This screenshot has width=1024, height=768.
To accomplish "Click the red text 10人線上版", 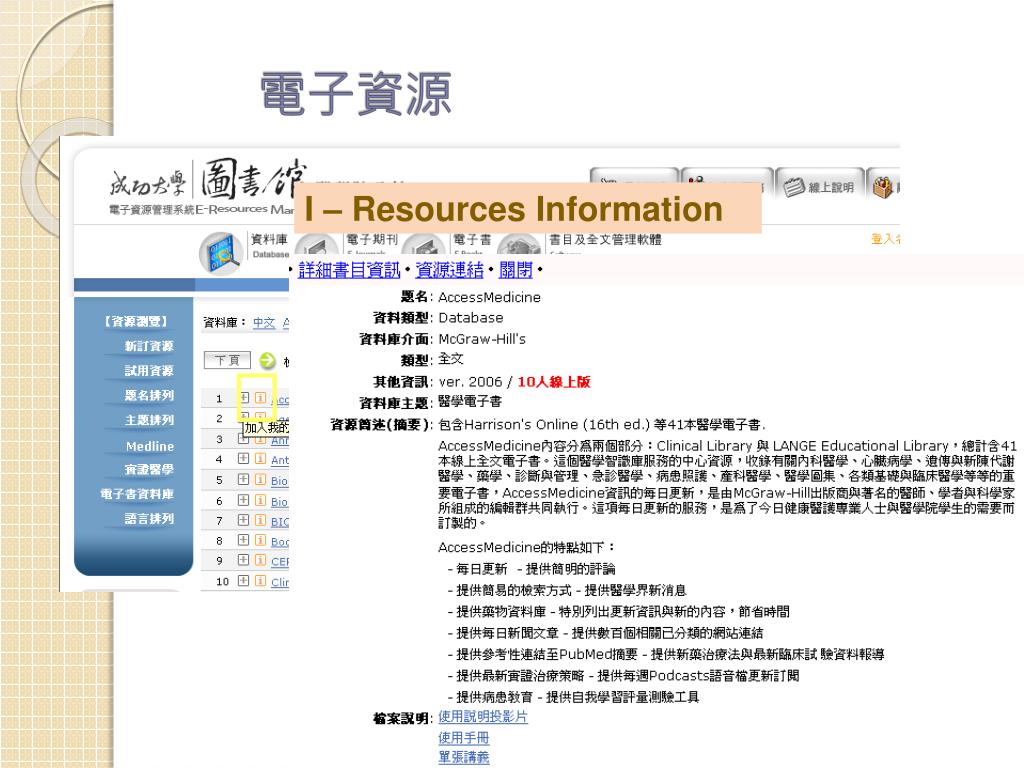I will point(554,381).
